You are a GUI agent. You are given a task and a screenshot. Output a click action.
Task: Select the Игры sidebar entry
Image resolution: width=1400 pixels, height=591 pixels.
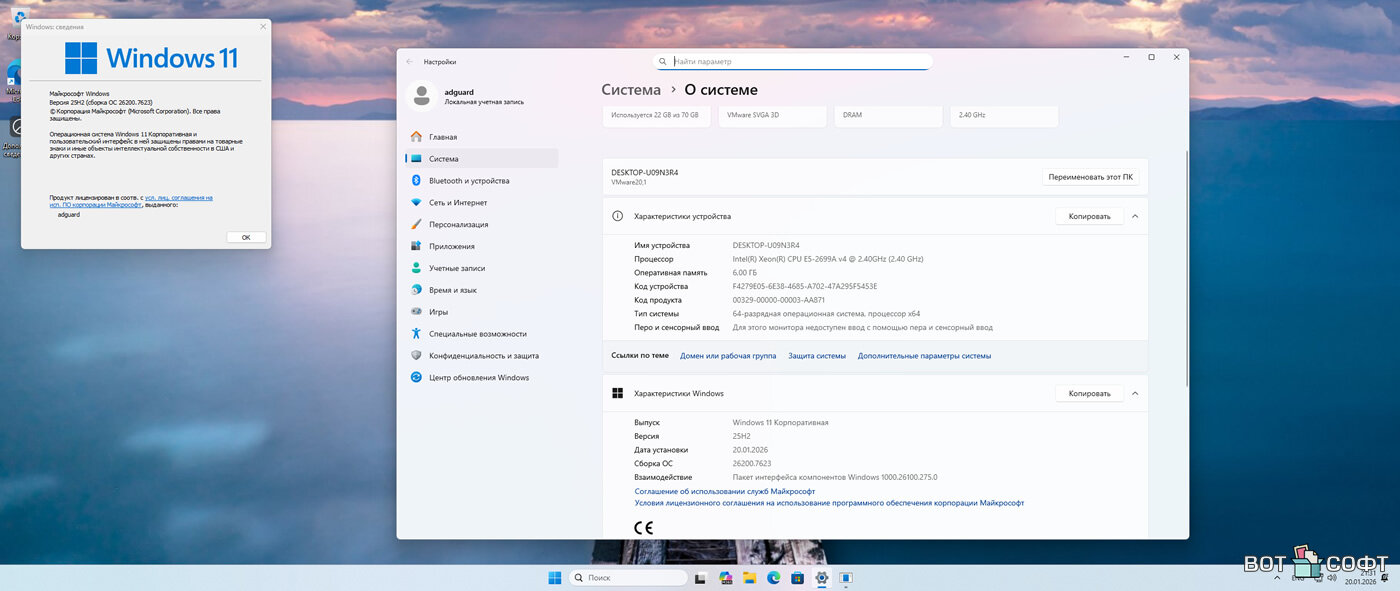438,312
